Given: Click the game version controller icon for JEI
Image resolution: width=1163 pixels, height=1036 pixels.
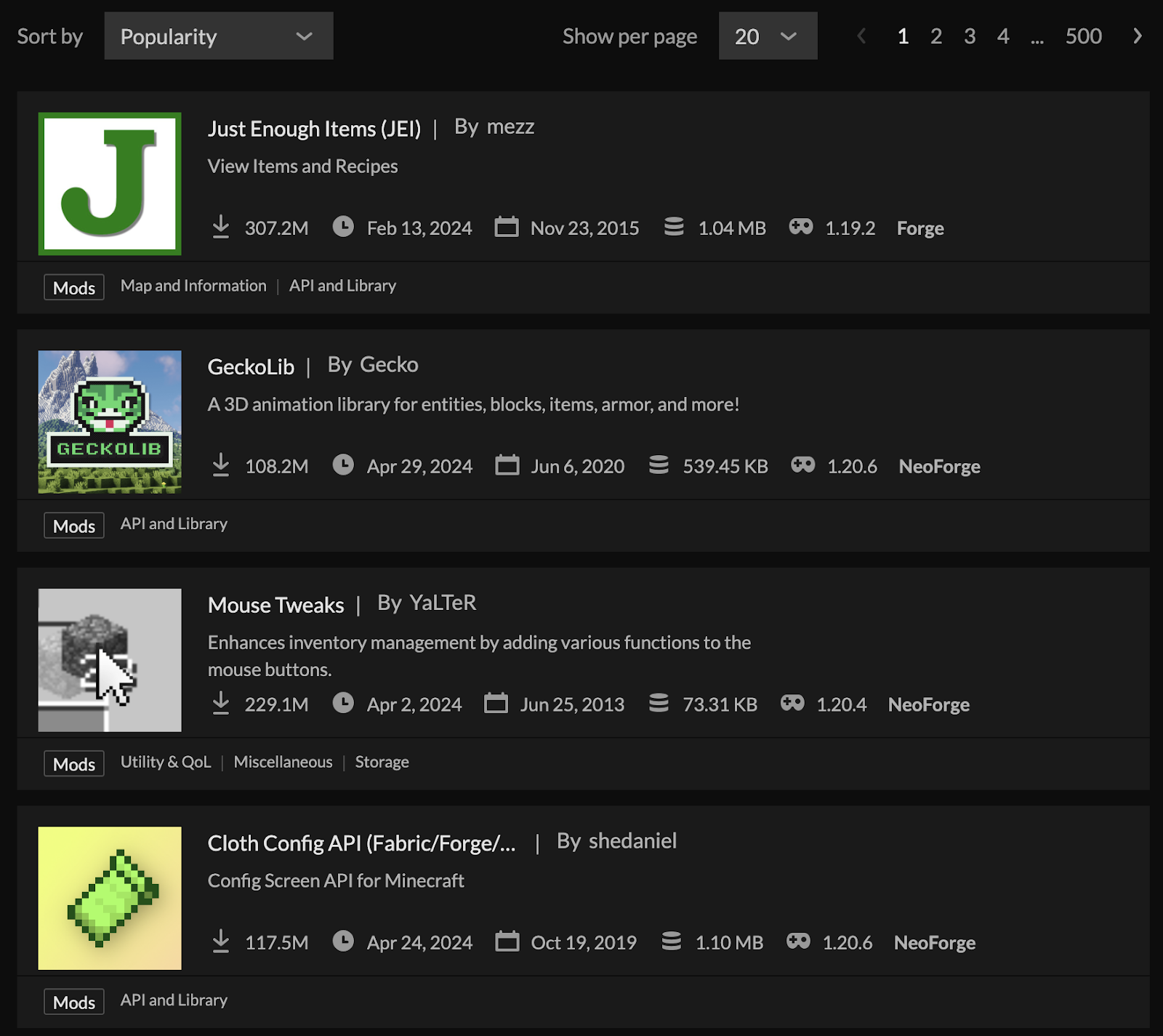Looking at the screenshot, I should tap(801, 226).
